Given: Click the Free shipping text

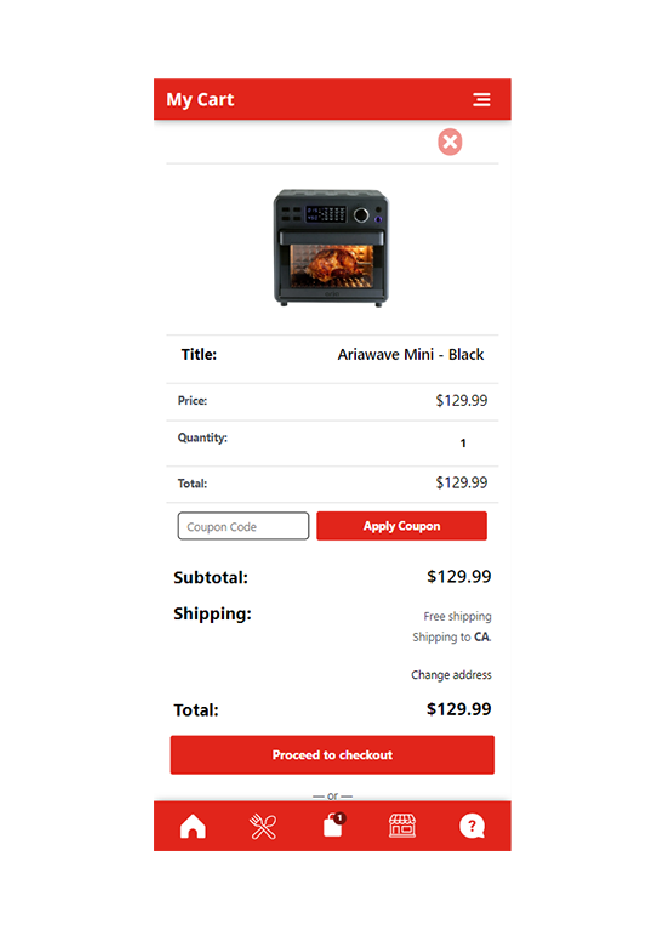Looking at the screenshot, I should tap(457, 616).
